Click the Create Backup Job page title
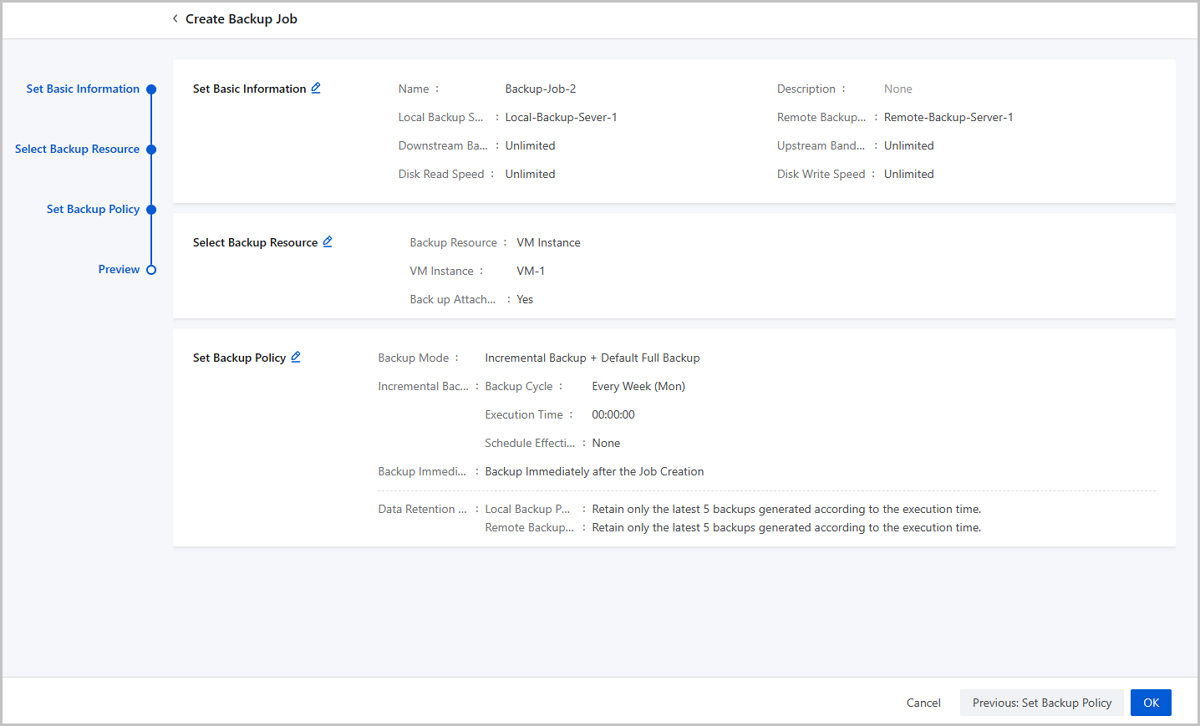Viewport: 1200px width, 726px height. click(241, 19)
